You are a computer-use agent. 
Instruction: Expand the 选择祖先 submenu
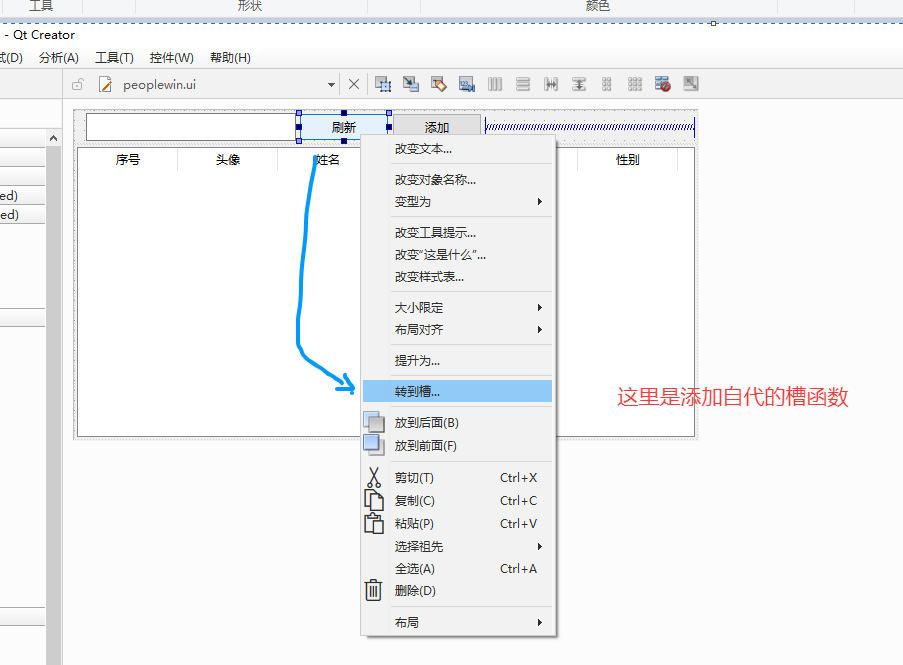point(457,546)
